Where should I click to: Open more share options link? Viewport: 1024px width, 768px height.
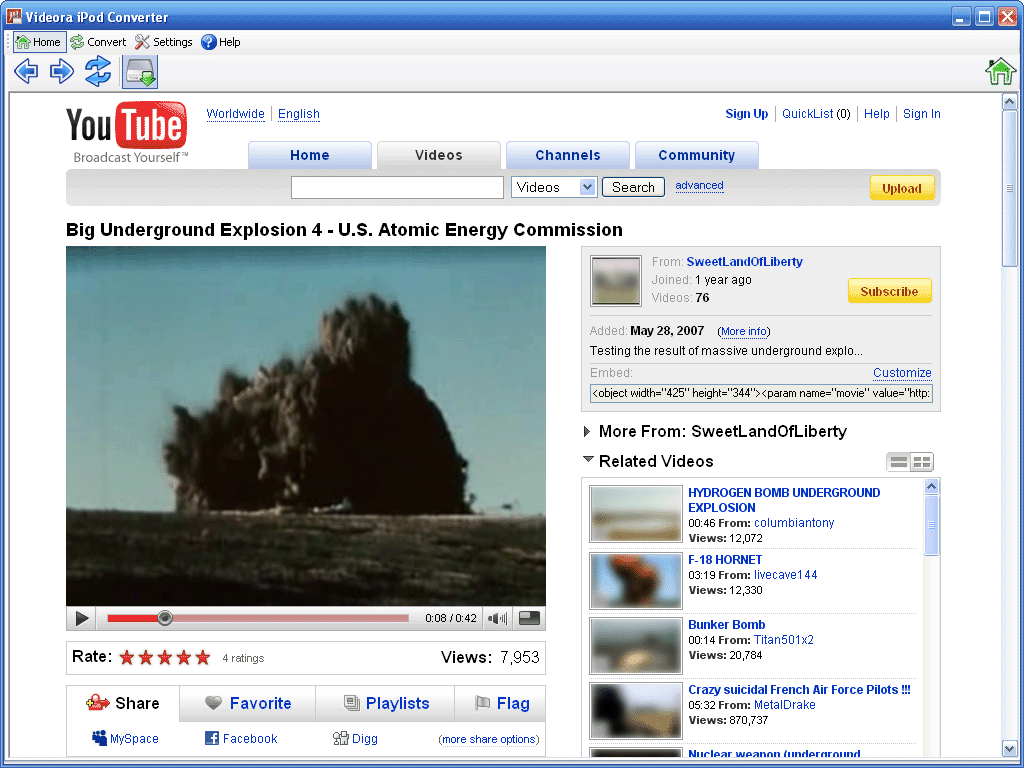pos(489,739)
